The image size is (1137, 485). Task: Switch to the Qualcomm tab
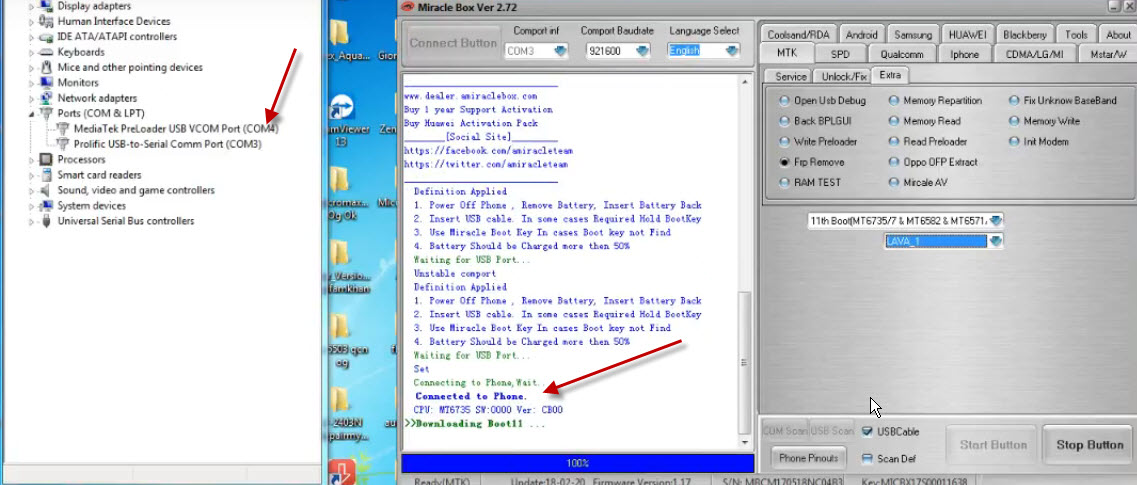tap(901, 54)
